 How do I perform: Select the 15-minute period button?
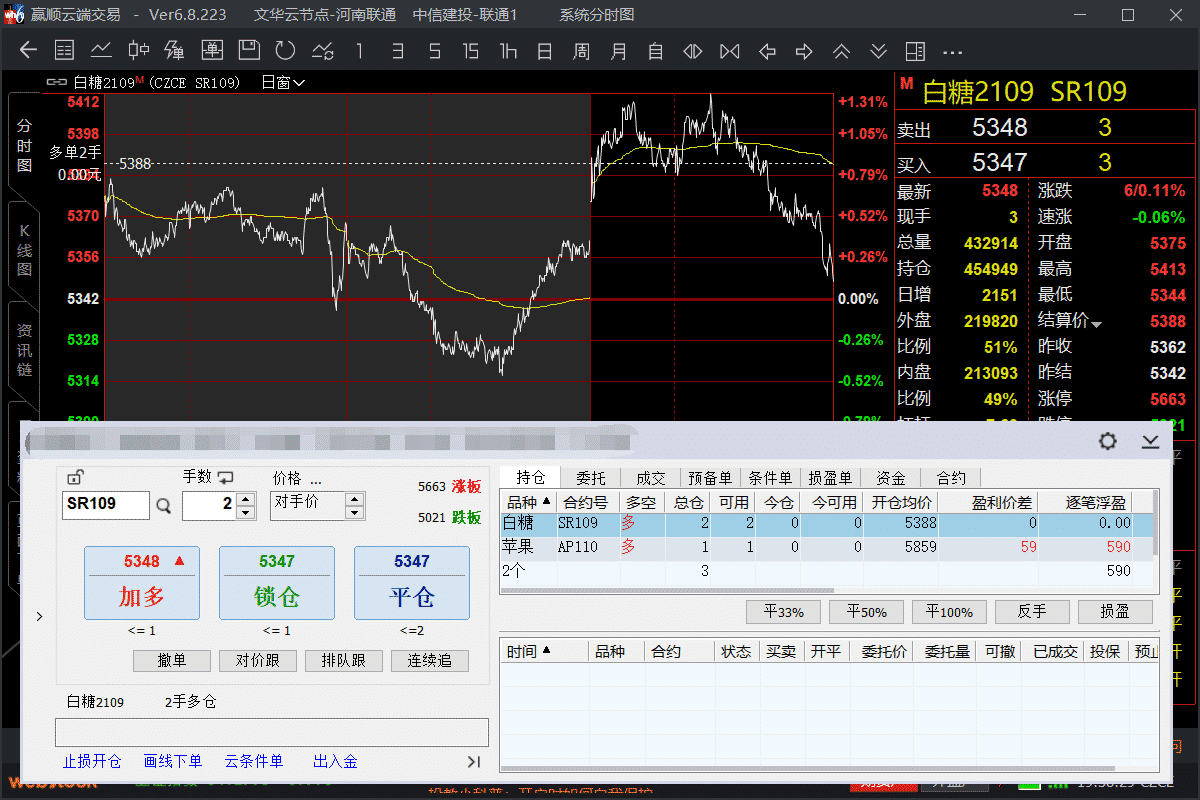tap(471, 51)
